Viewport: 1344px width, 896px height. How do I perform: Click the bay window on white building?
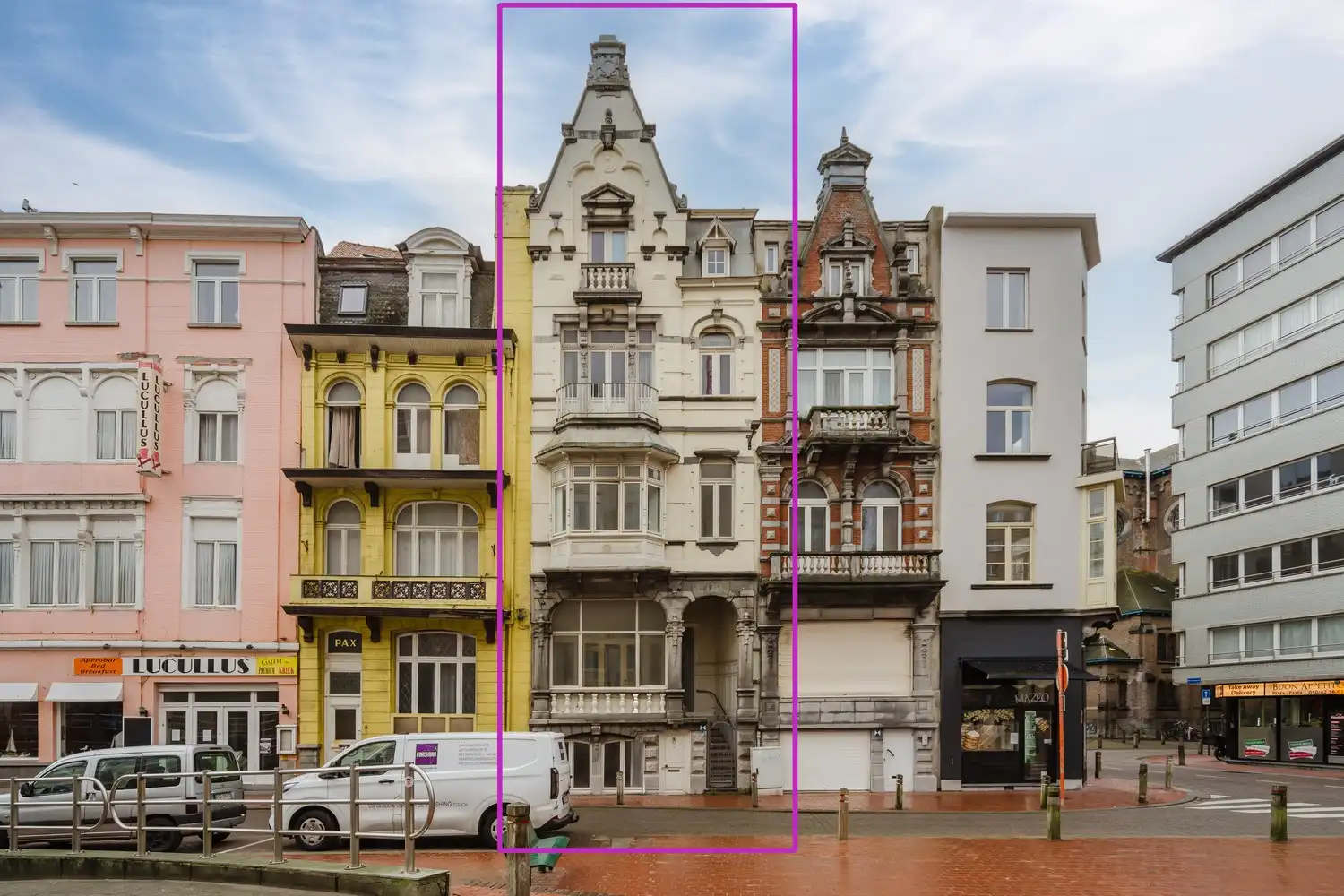[x=607, y=497]
